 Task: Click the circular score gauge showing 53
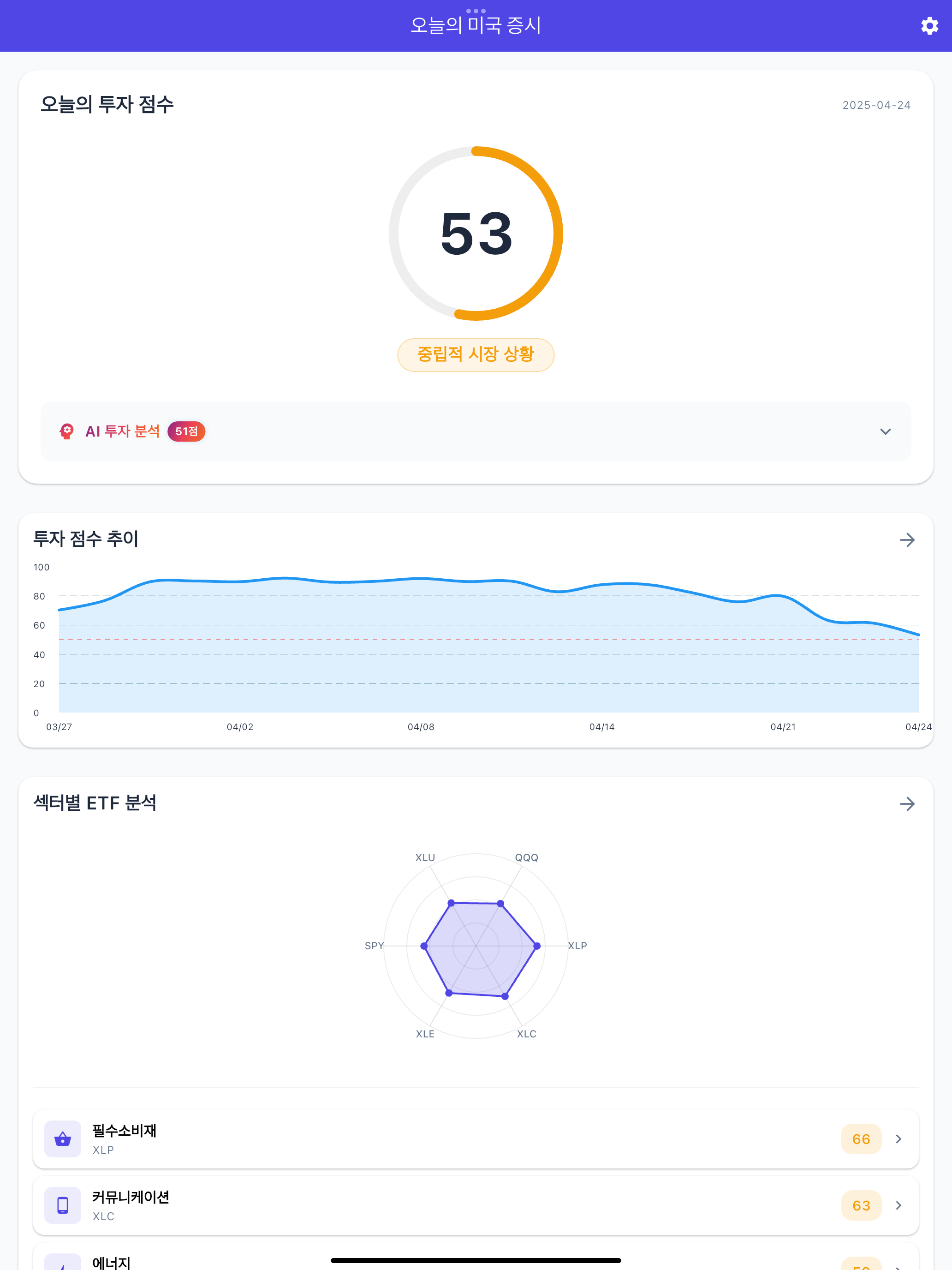tap(476, 233)
